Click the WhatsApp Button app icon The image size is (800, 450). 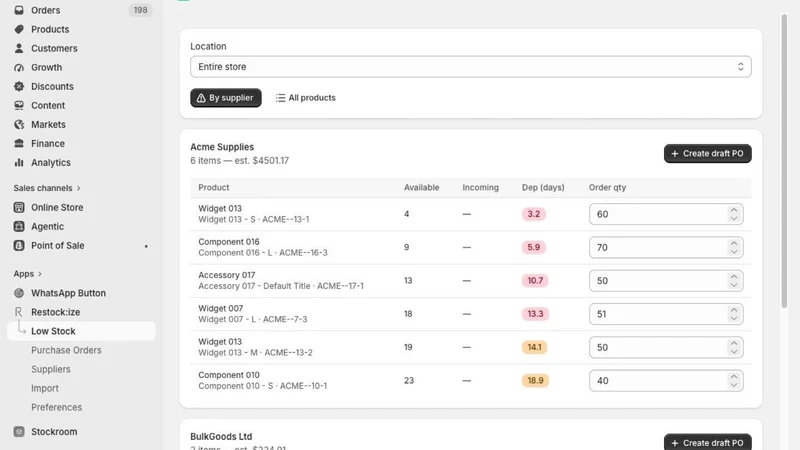[x=19, y=293]
